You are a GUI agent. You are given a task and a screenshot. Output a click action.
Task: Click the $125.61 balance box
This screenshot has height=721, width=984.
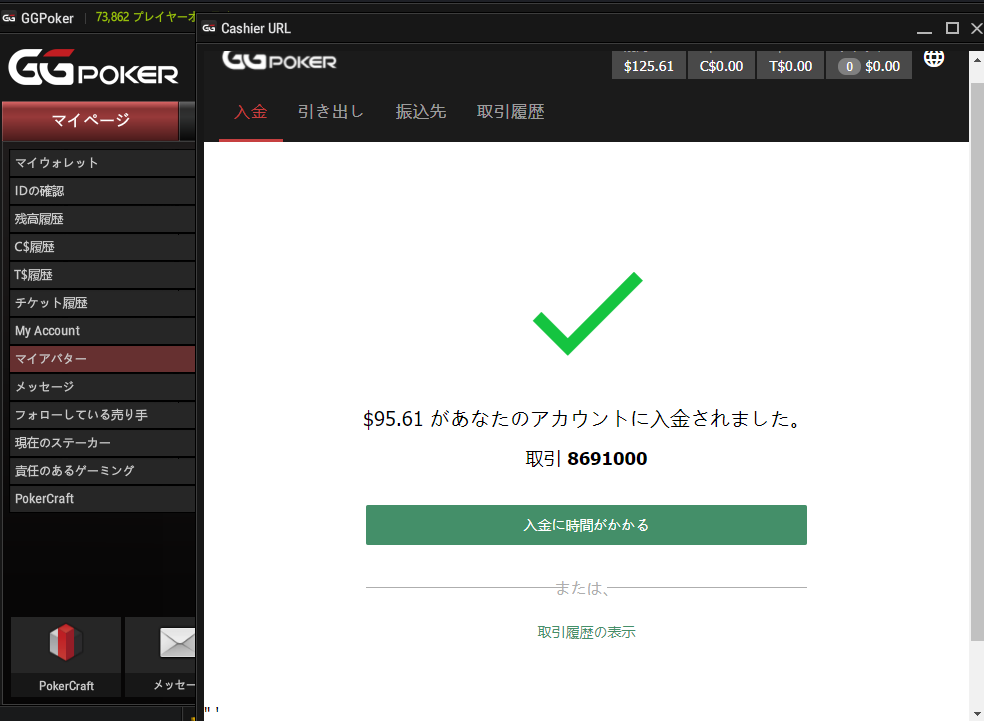coord(648,66)
